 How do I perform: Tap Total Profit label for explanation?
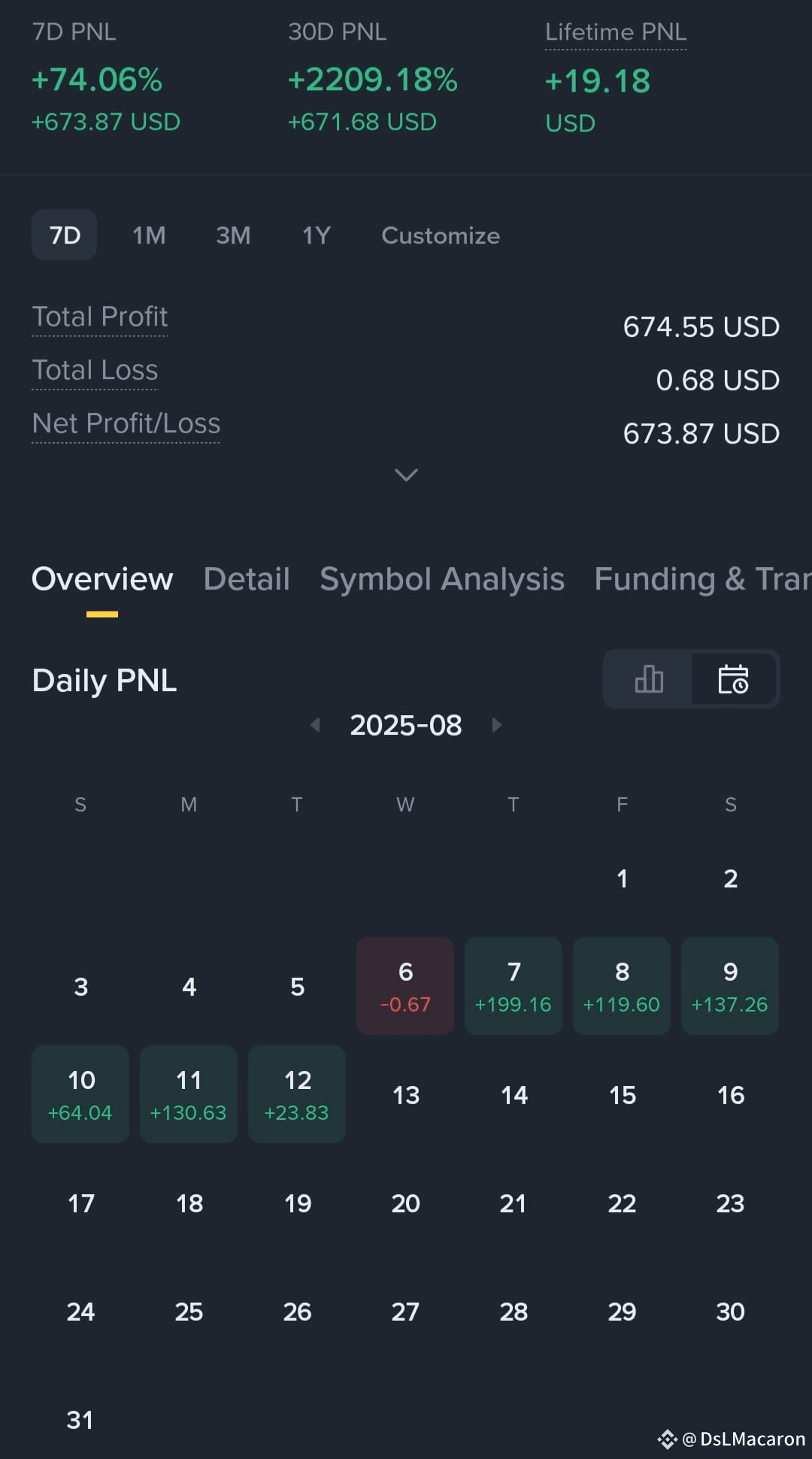pos(100,317)
